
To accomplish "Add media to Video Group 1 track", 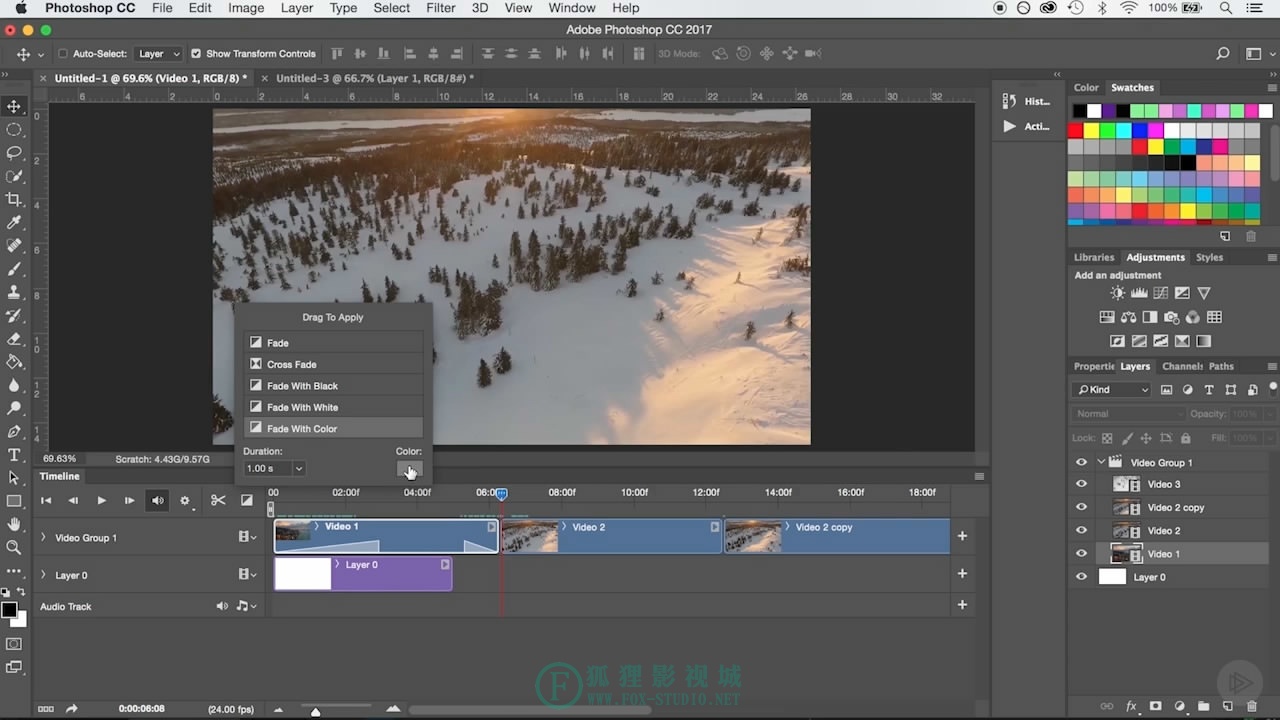I will point(962,536).
